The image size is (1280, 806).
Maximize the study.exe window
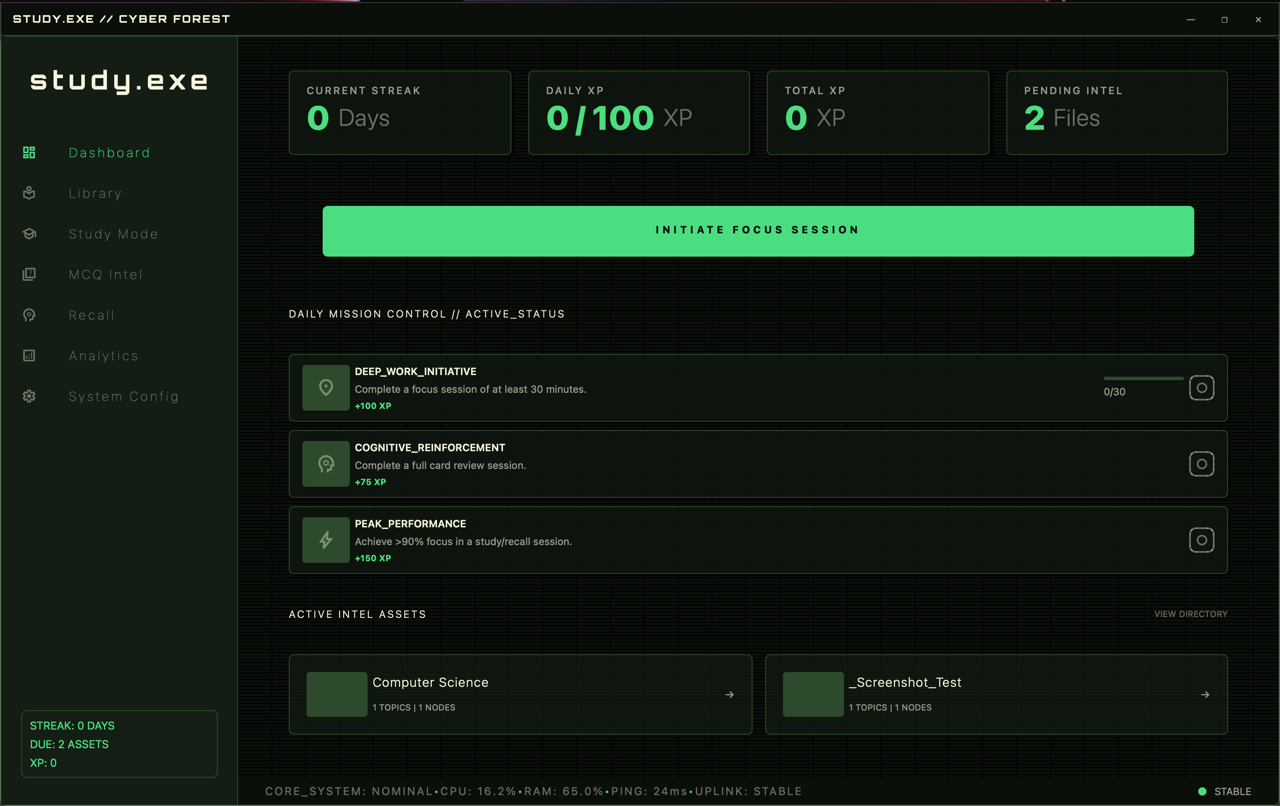tap(1224, 19)
